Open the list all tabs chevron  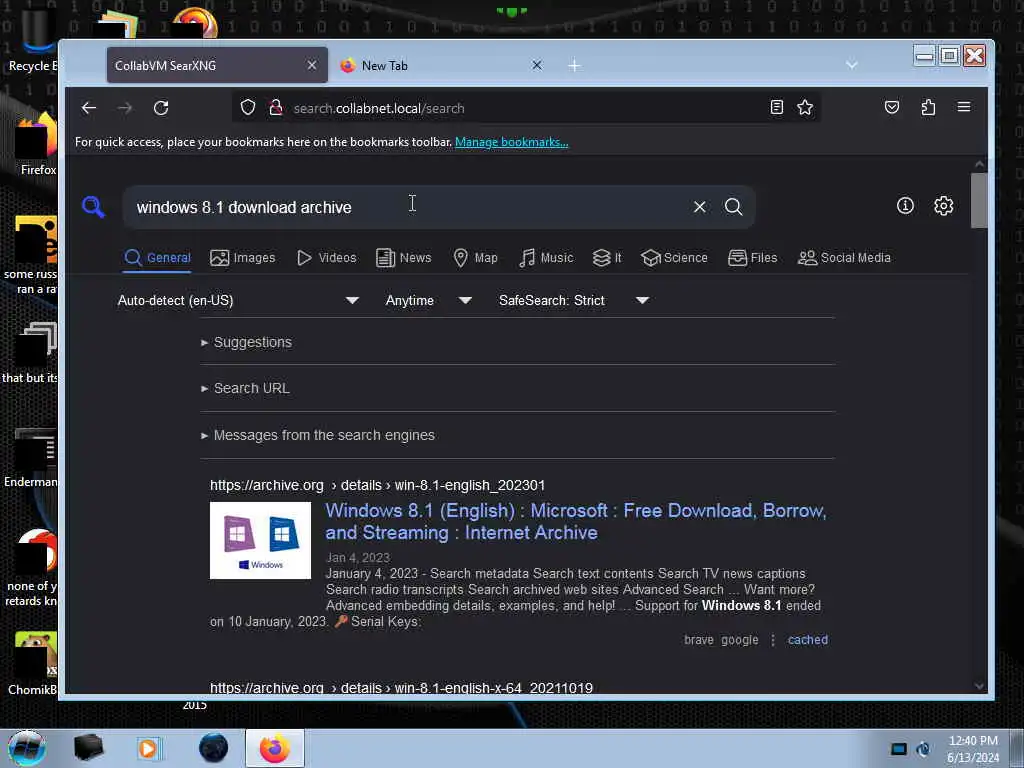851,65
